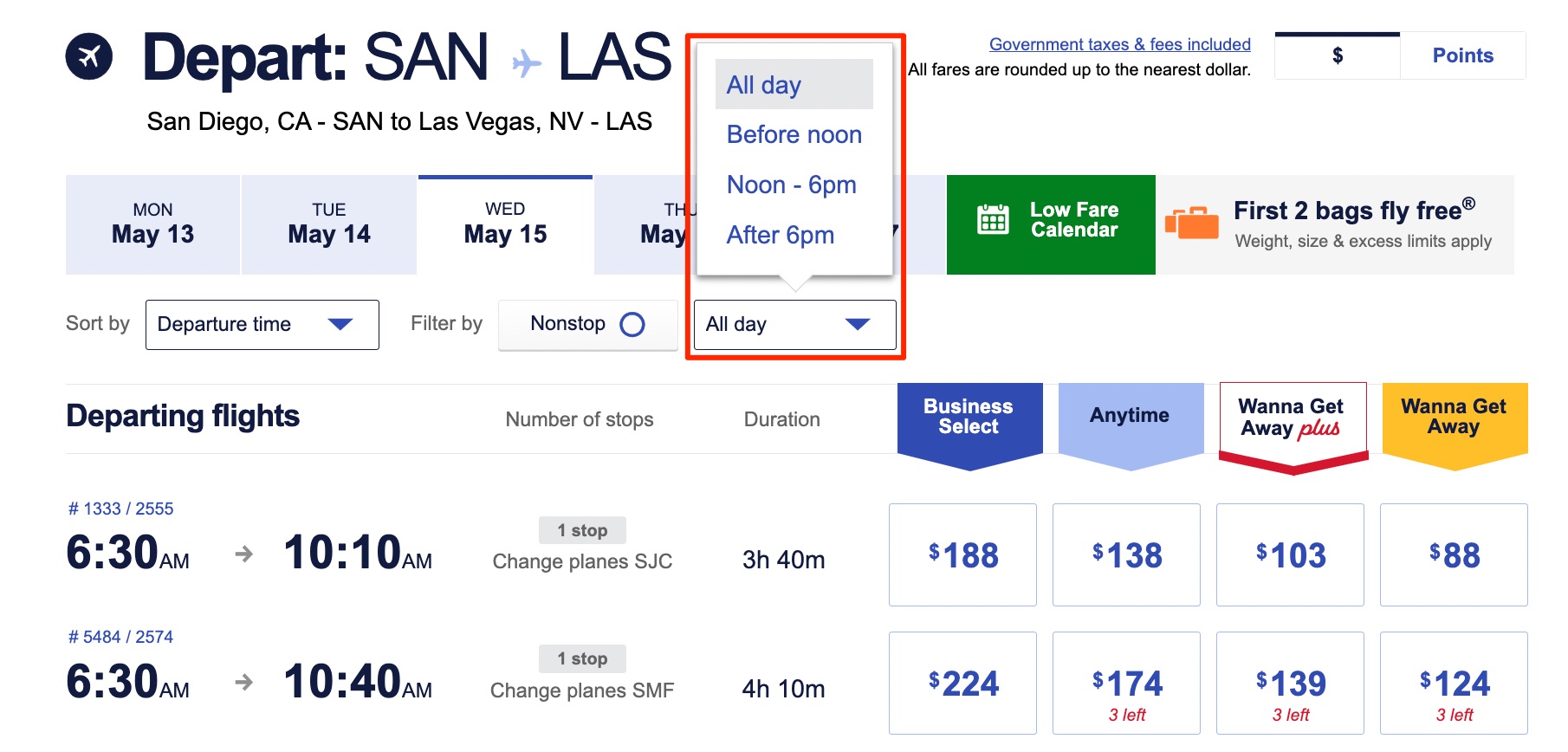Image resolution: width=1568 pixels, height=752 pixels.
Task: Switch fares display to Points
Action: click(x=1462, y=55)
